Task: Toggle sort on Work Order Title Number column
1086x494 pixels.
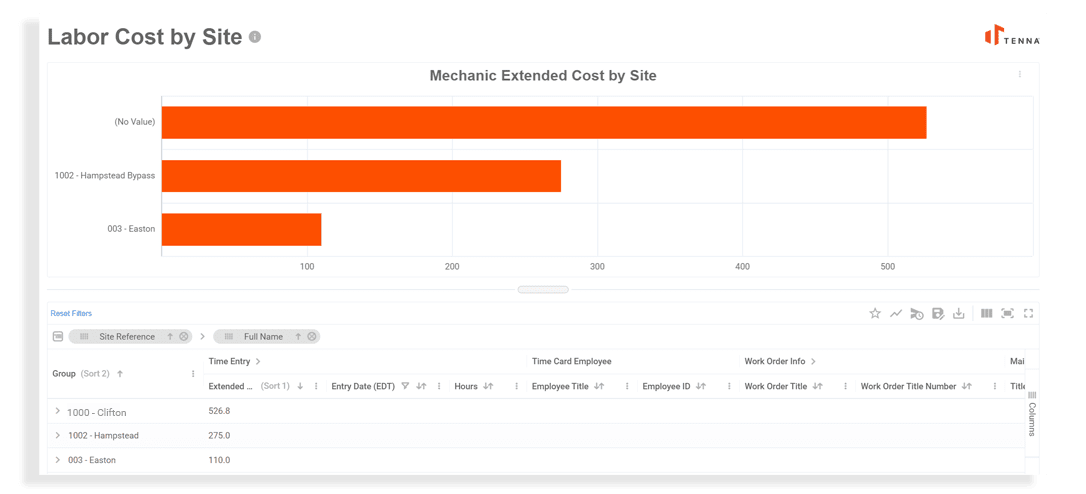Action: 967,386
